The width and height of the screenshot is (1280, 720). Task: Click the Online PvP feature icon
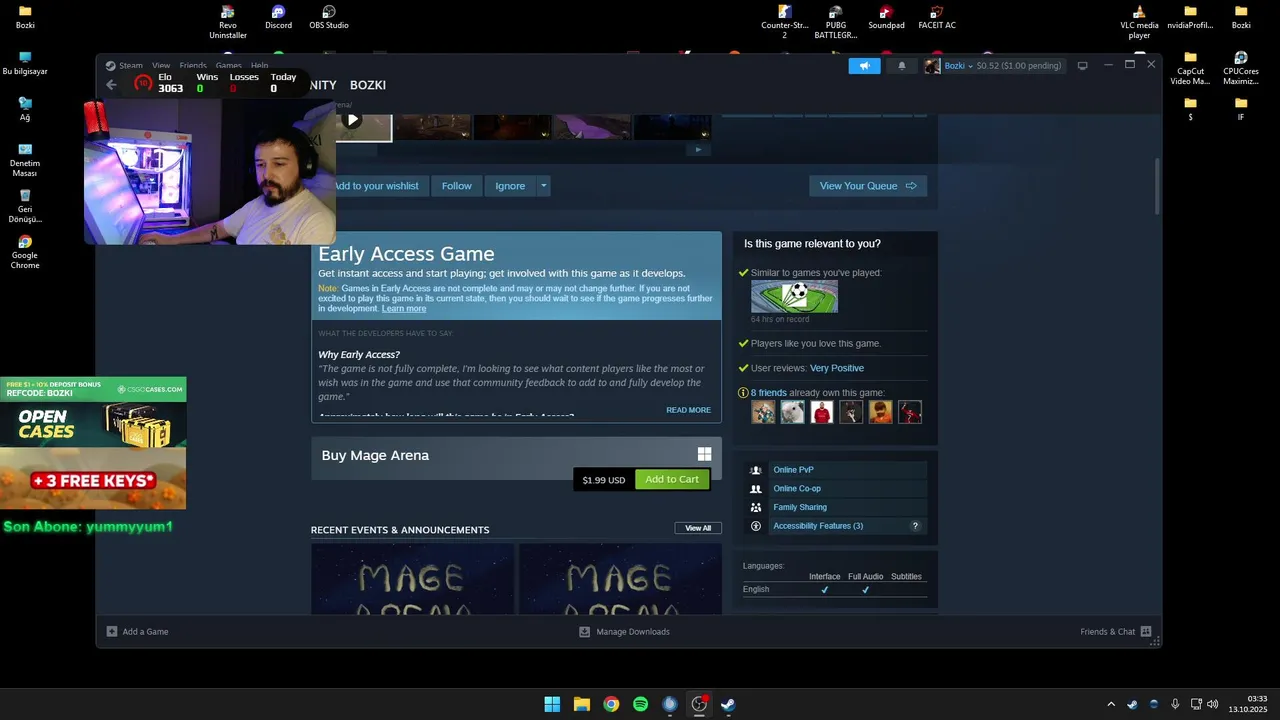756,470
